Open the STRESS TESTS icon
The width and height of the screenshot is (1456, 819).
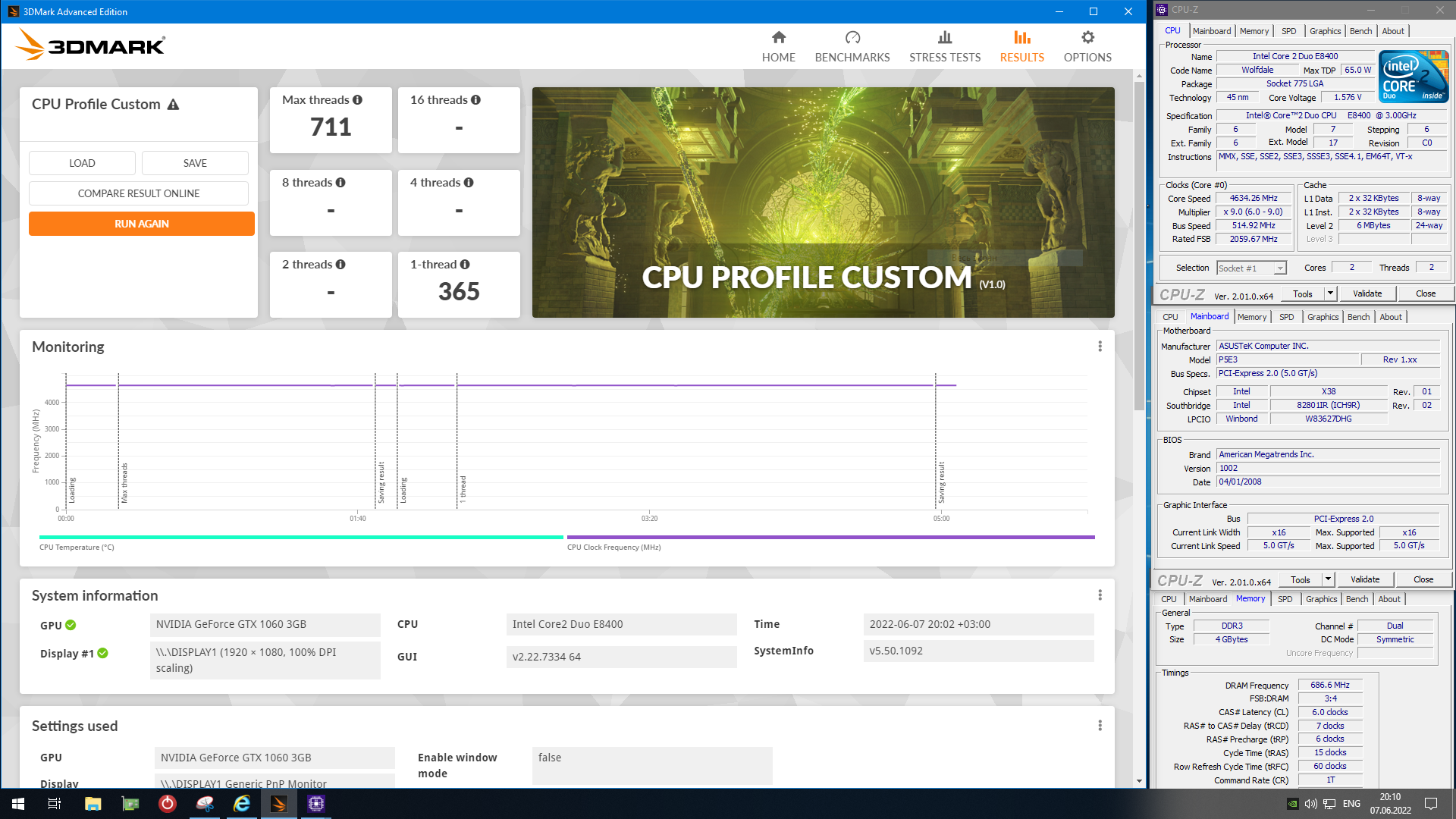click(944, 38)
